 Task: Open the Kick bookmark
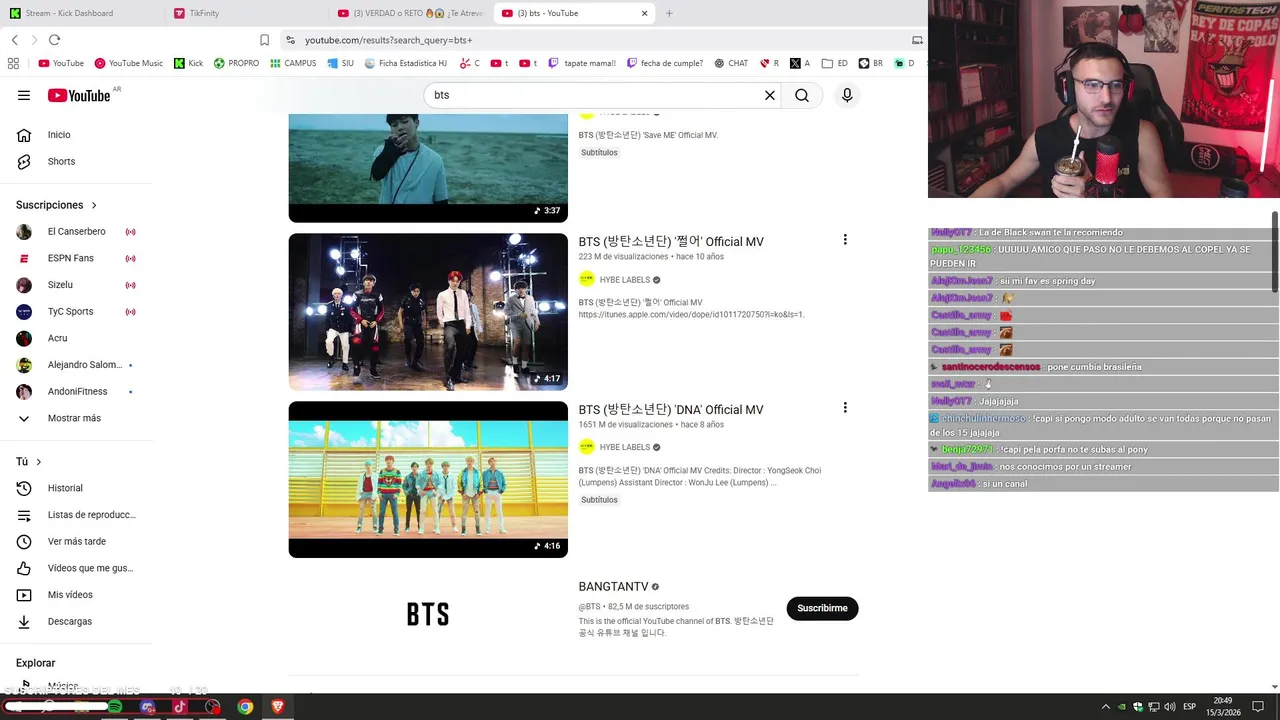click(x=188, y=63)
